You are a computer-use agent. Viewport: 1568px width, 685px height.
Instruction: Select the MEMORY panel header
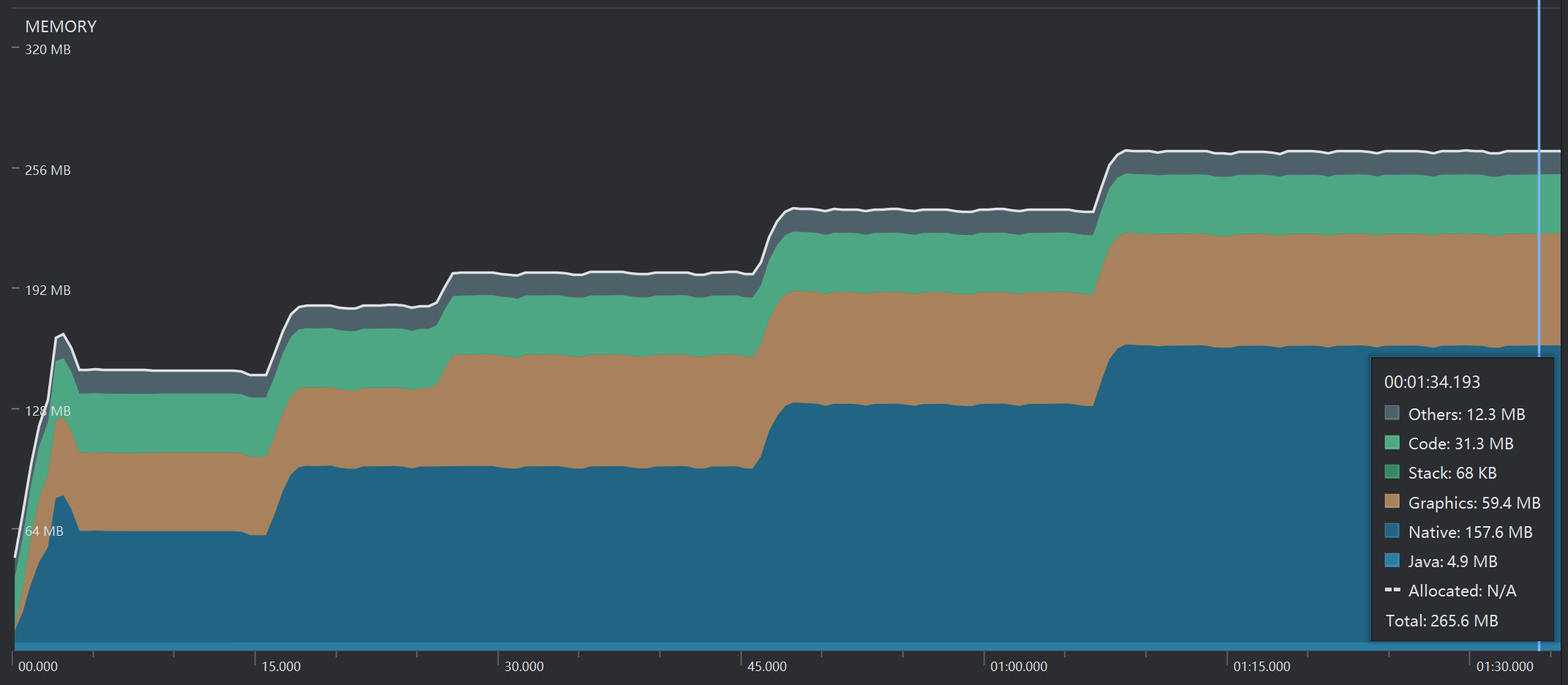[61, 26]
